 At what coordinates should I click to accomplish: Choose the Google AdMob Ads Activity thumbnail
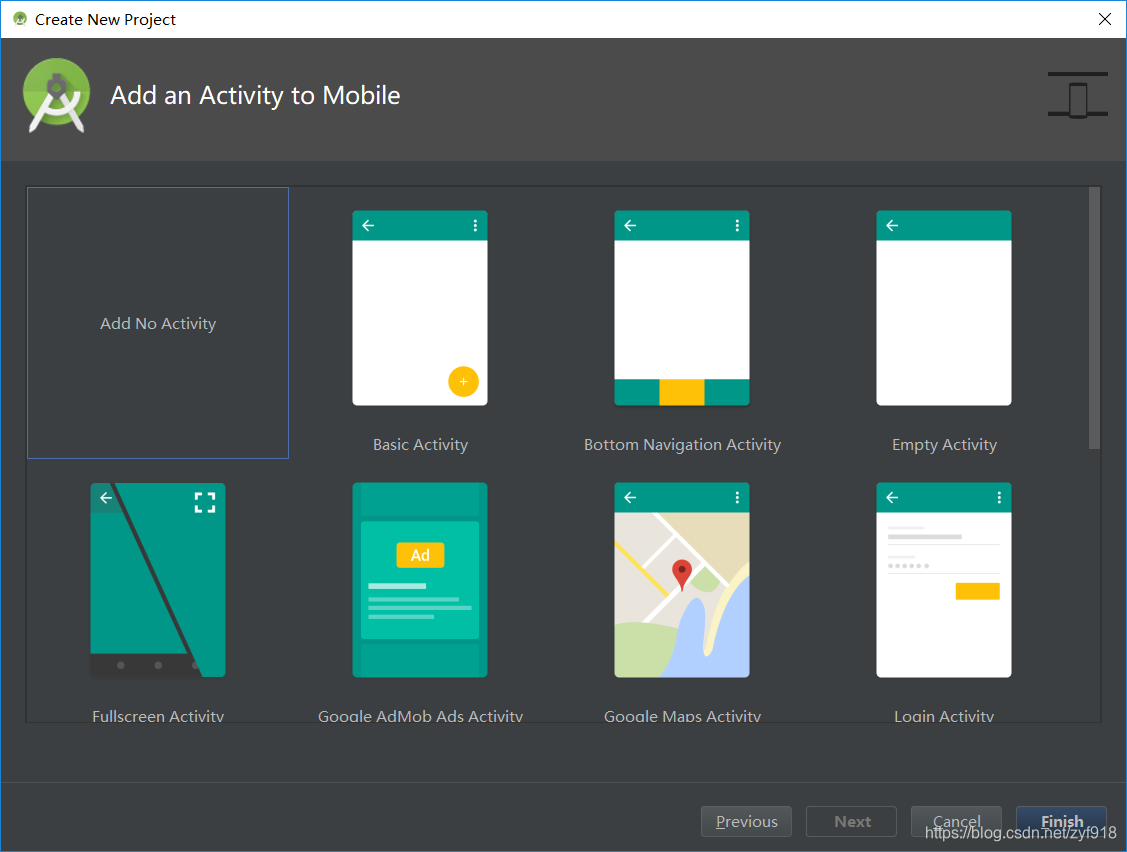[420, 580]
